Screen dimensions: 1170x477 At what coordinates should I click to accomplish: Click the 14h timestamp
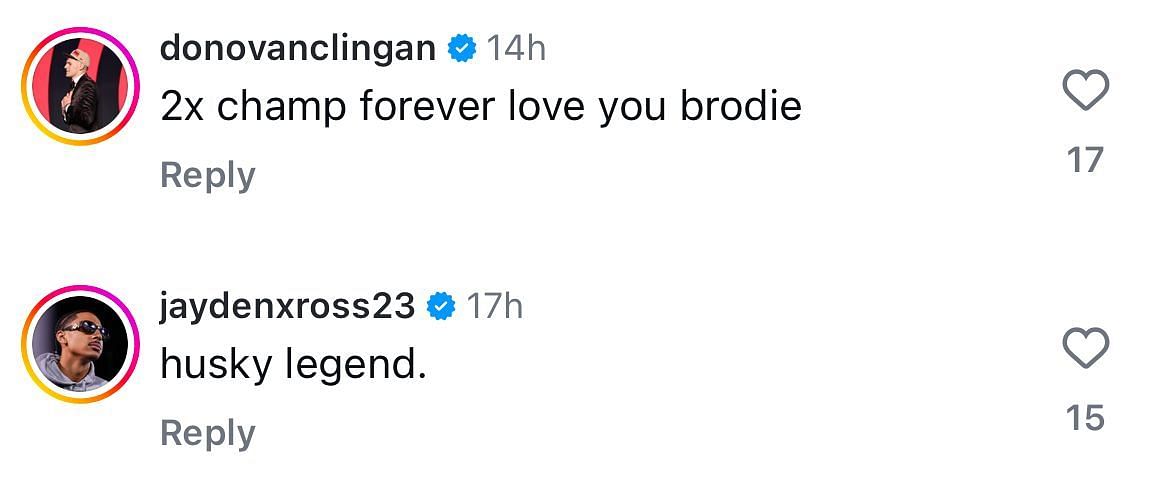coord(516,49)
